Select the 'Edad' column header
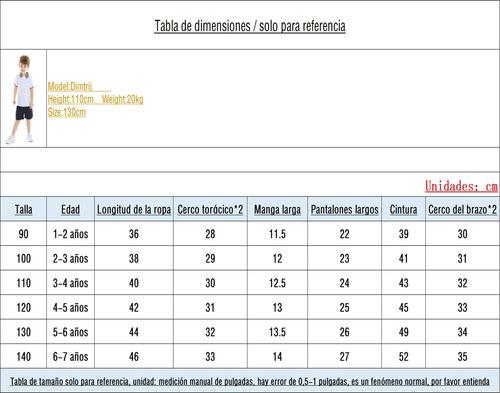Image resolution: width=500 pixels, height=393 pixels. click(70, 209)
